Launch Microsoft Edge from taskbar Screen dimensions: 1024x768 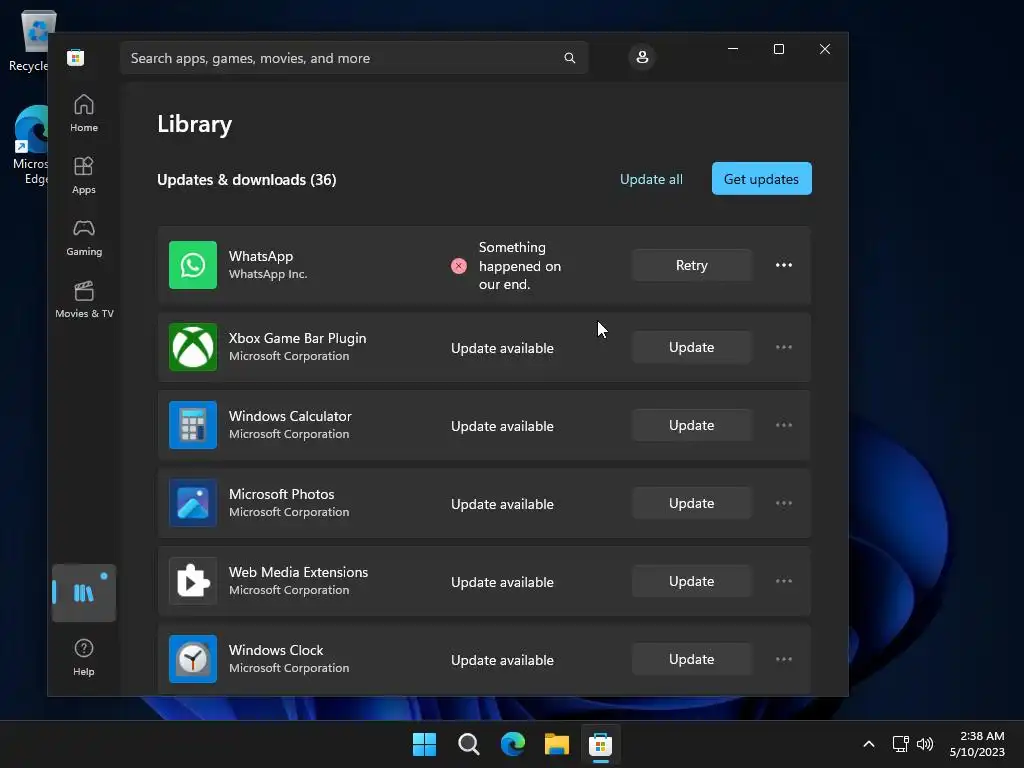pyautogui.click(x=513, y=744)
